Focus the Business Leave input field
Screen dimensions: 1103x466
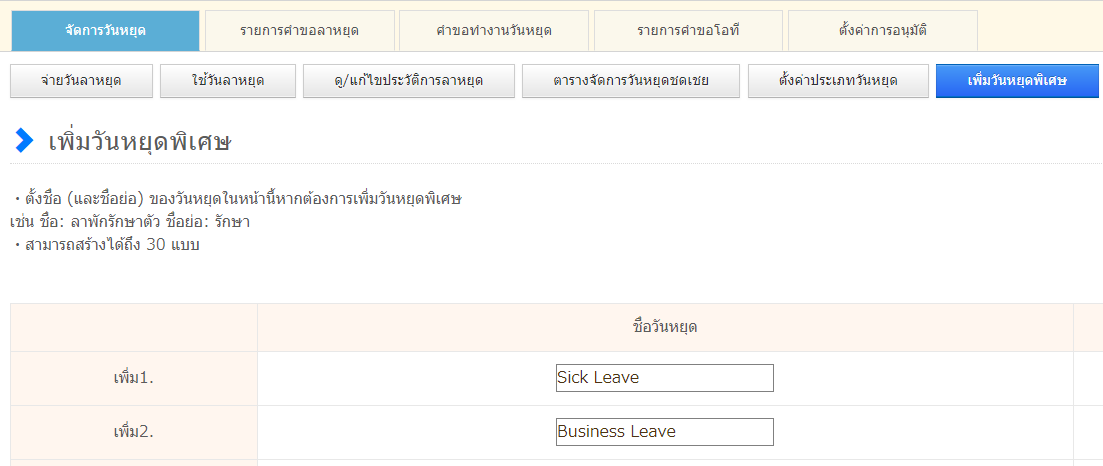[664, 432]
